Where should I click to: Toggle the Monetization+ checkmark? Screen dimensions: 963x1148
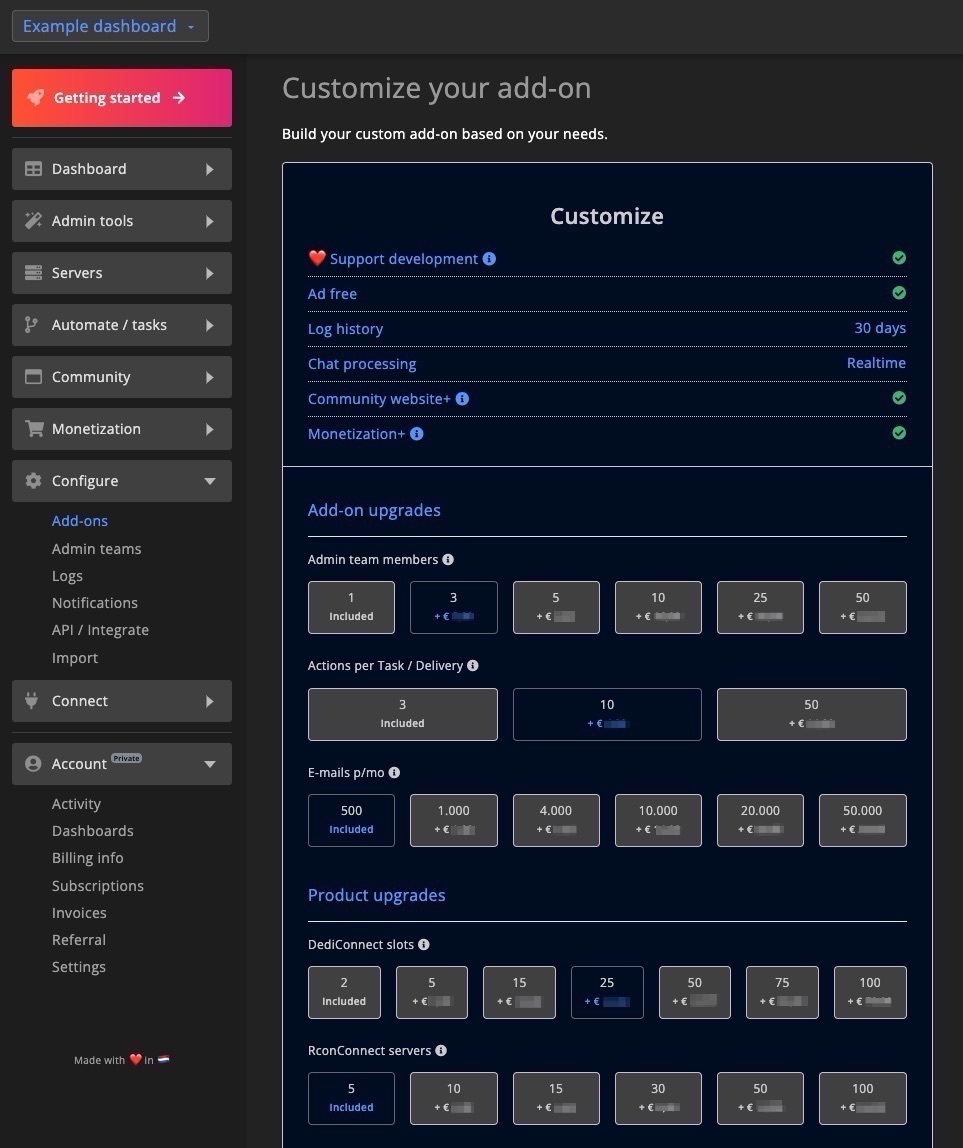point(898,433)
